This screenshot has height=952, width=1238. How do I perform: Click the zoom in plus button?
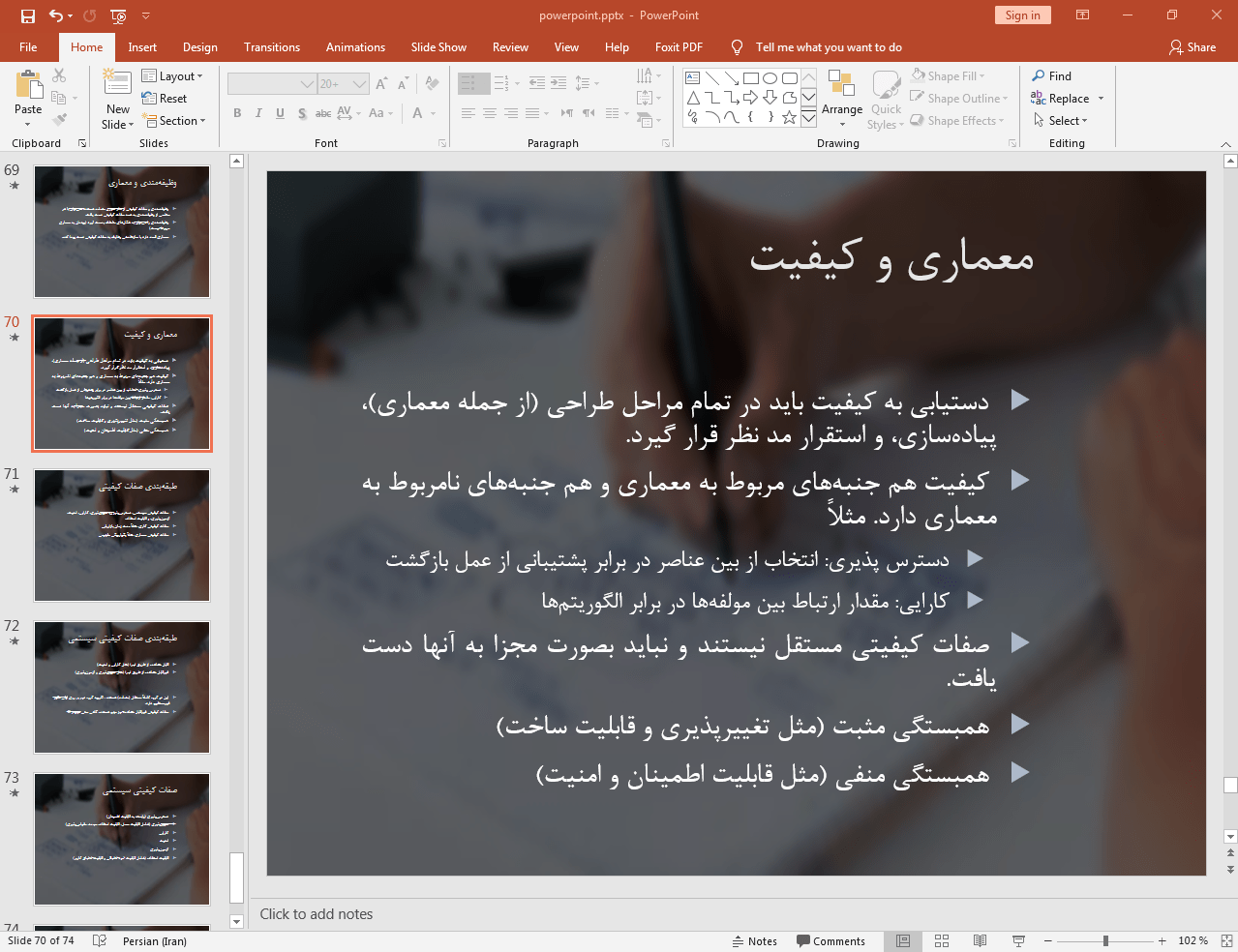(x=1163, y=940)
